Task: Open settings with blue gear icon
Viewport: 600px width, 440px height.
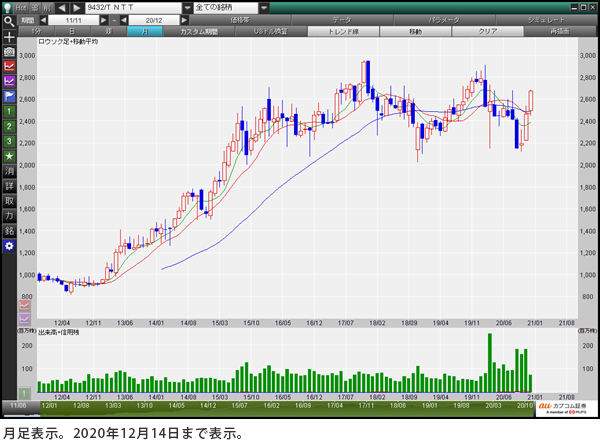Action: (9, 246)
